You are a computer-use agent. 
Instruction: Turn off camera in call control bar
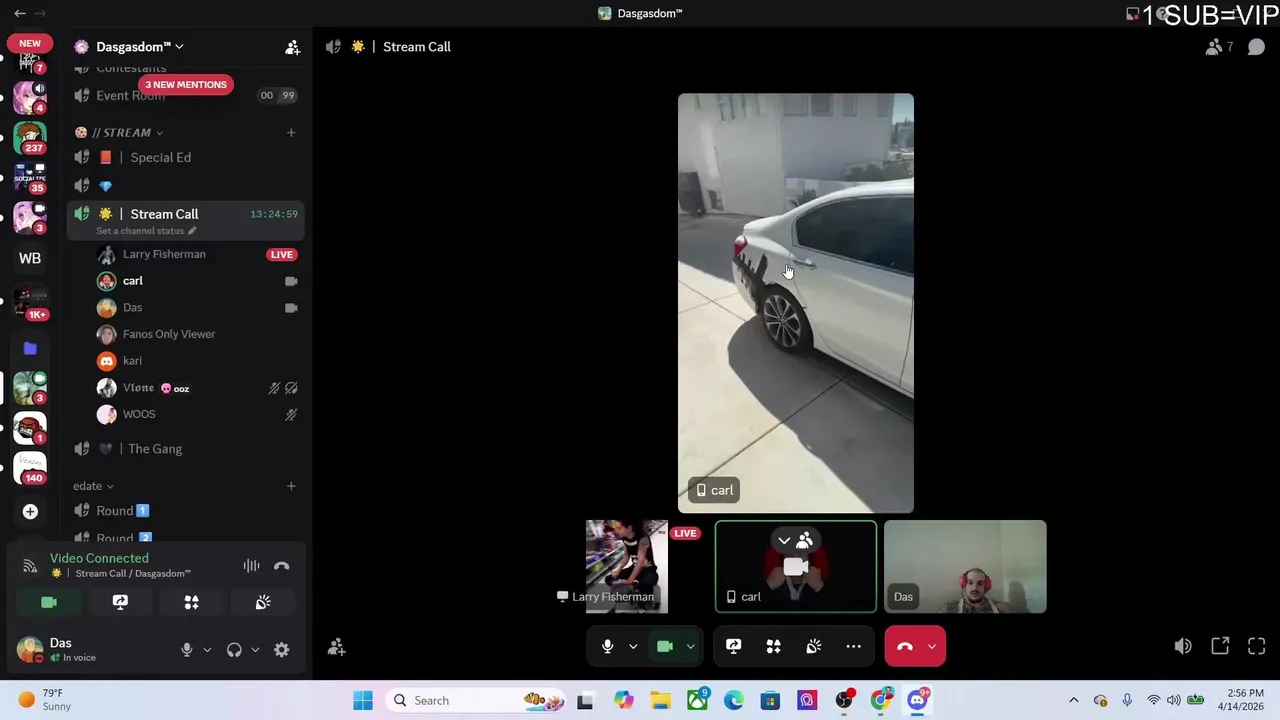(665, 646)
